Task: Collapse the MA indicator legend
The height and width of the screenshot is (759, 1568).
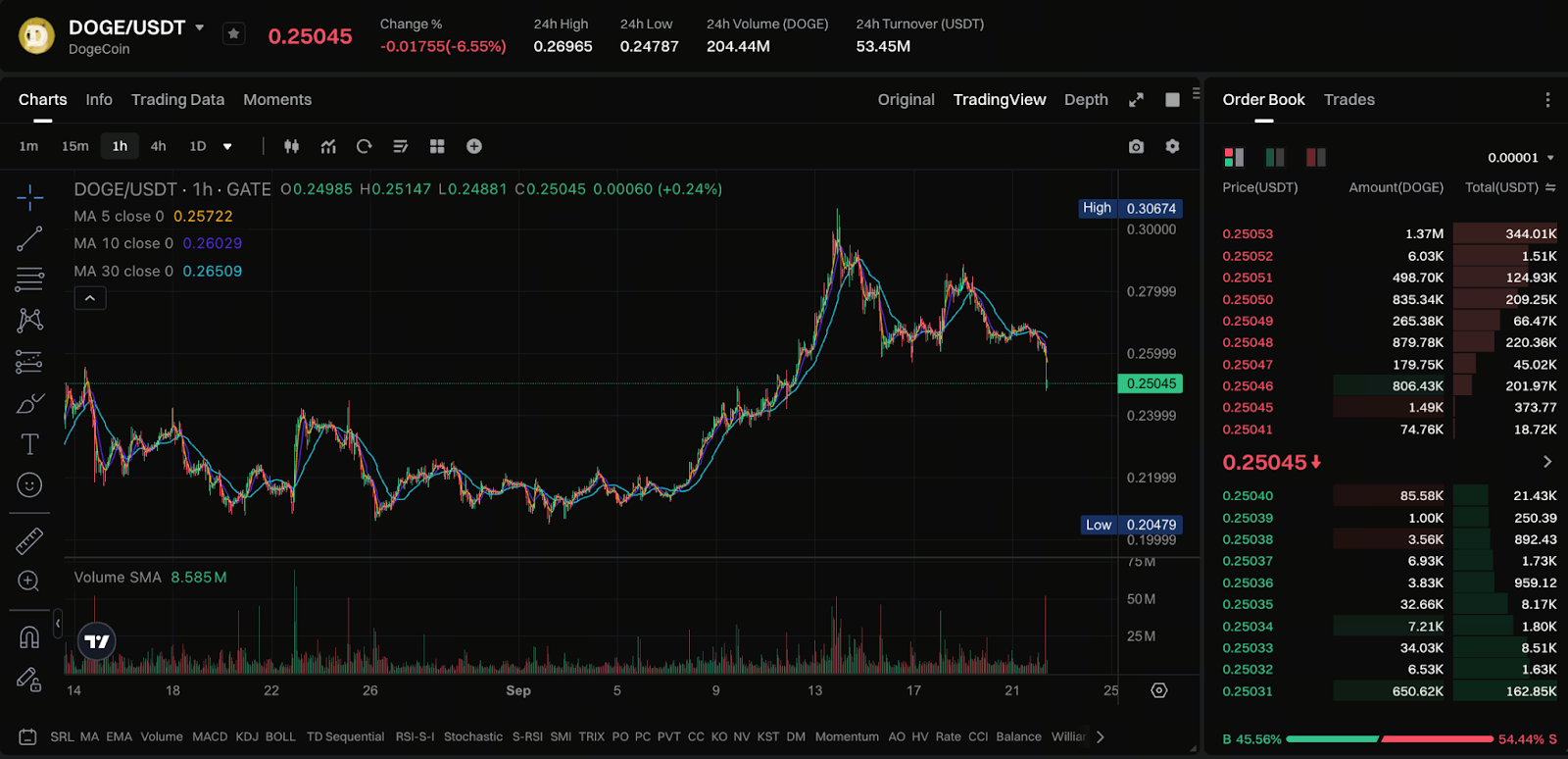Action: pos(90,298)
